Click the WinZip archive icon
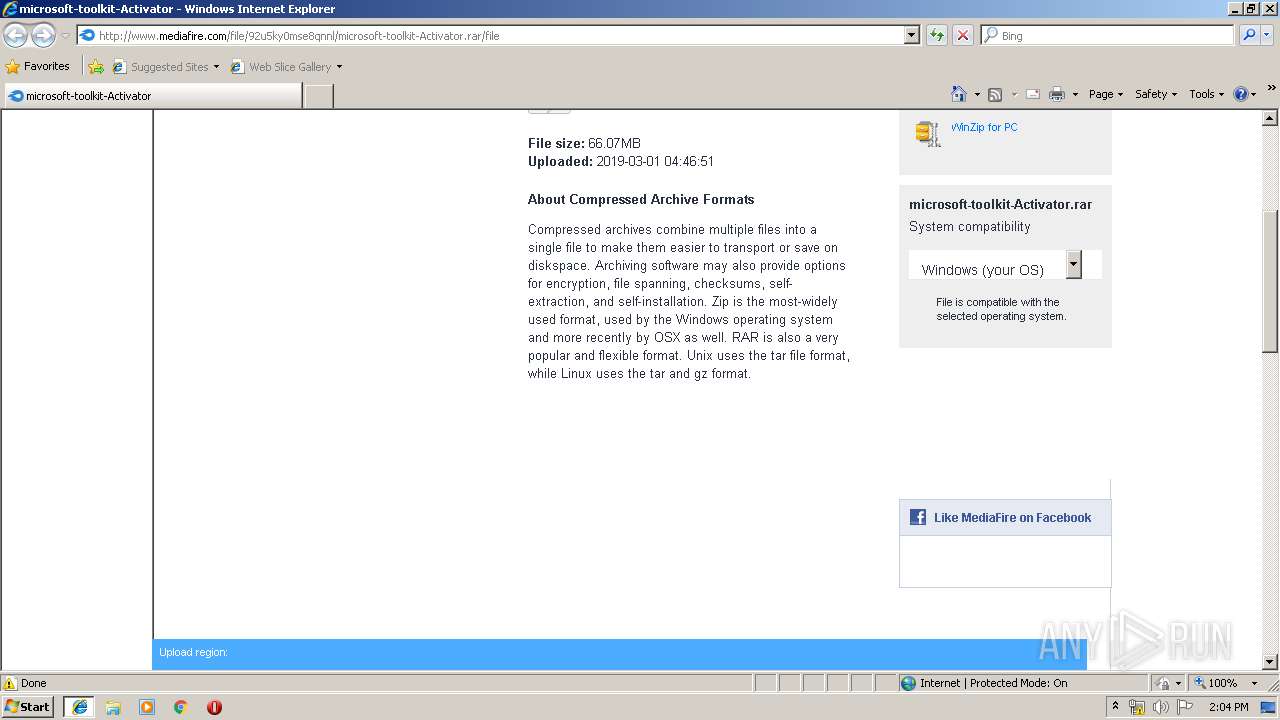 point(928,133)
